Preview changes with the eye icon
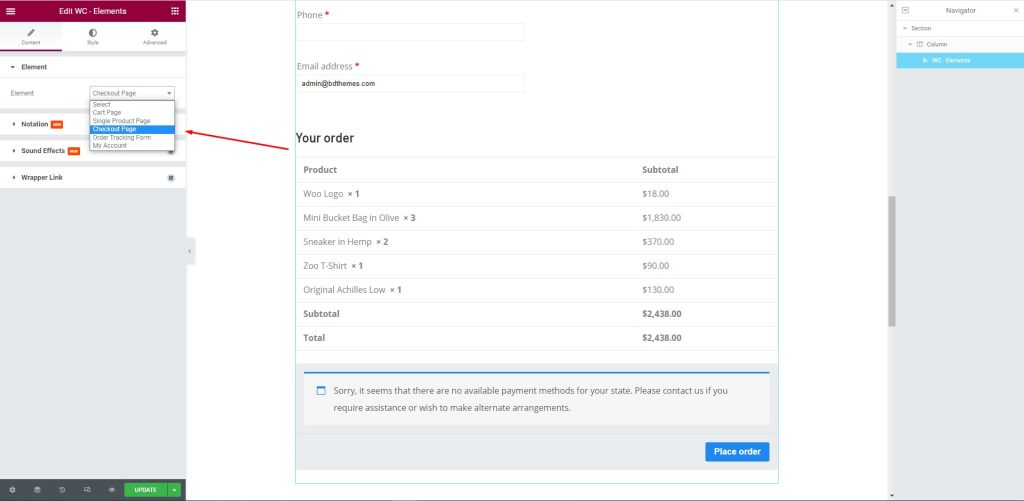Viewport: 1024px width, 501px height. pos(111,490)
